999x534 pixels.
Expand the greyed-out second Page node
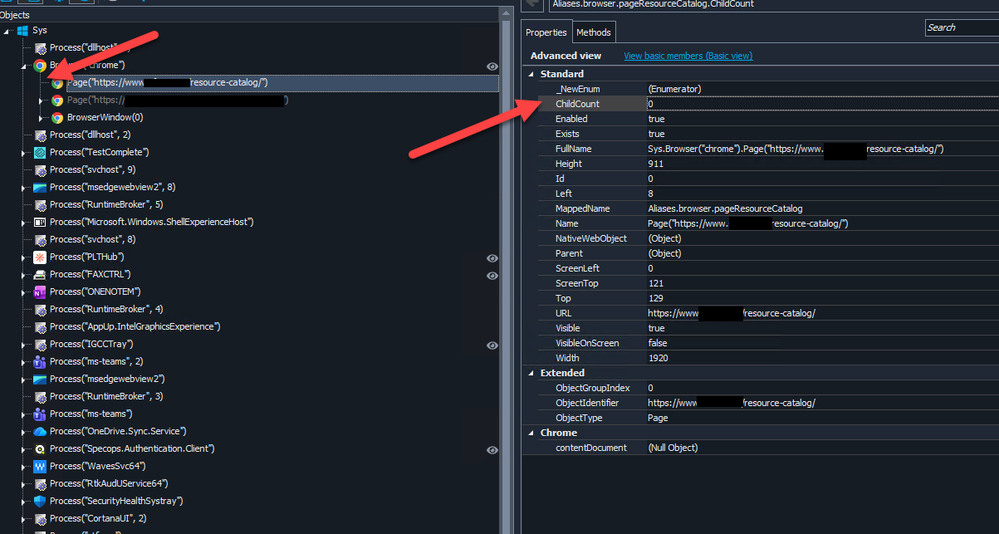point(41,101)
